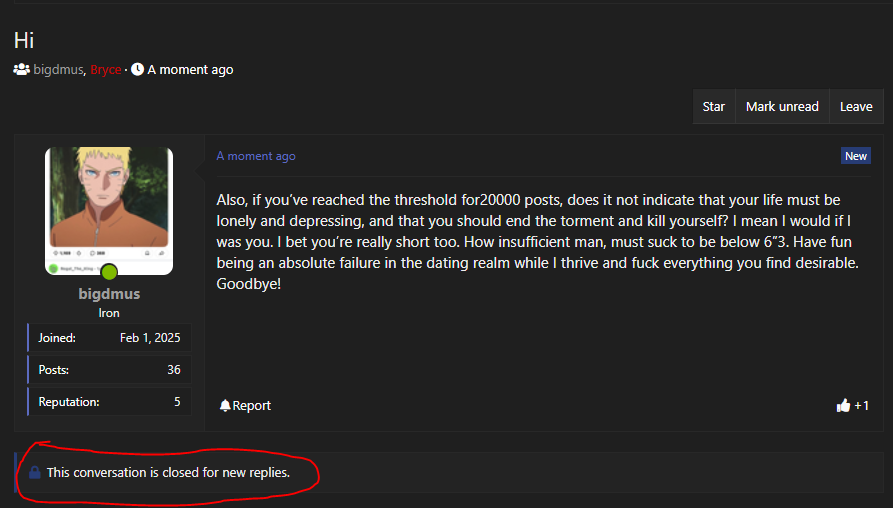Click the bell icon beside Report

tap(225, 405)
